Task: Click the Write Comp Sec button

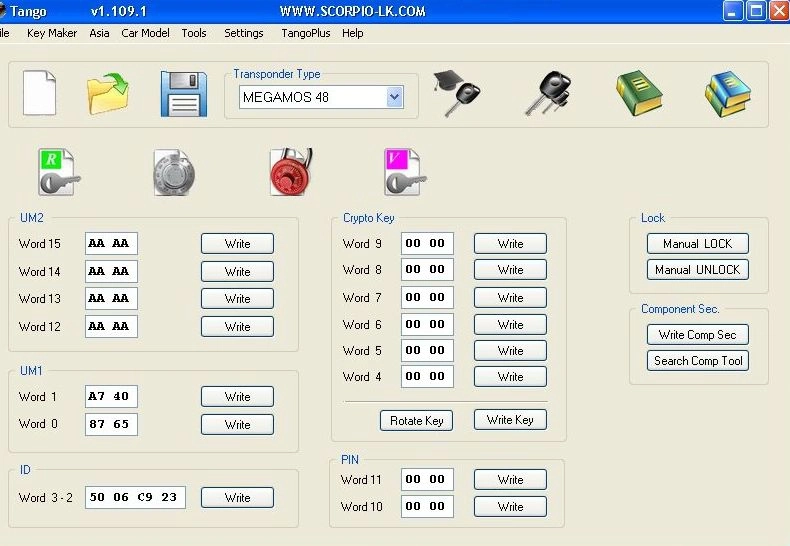Action: pyautogui.click(x=698, y=335)
